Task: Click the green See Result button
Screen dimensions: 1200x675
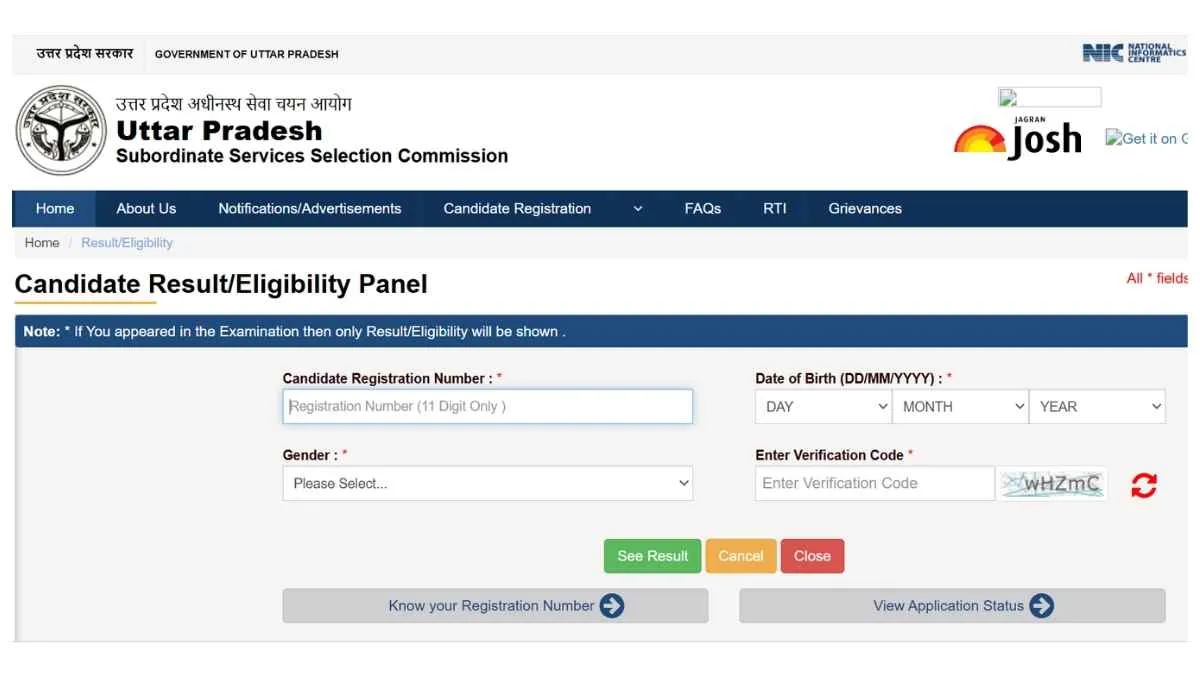Action: 653,556
